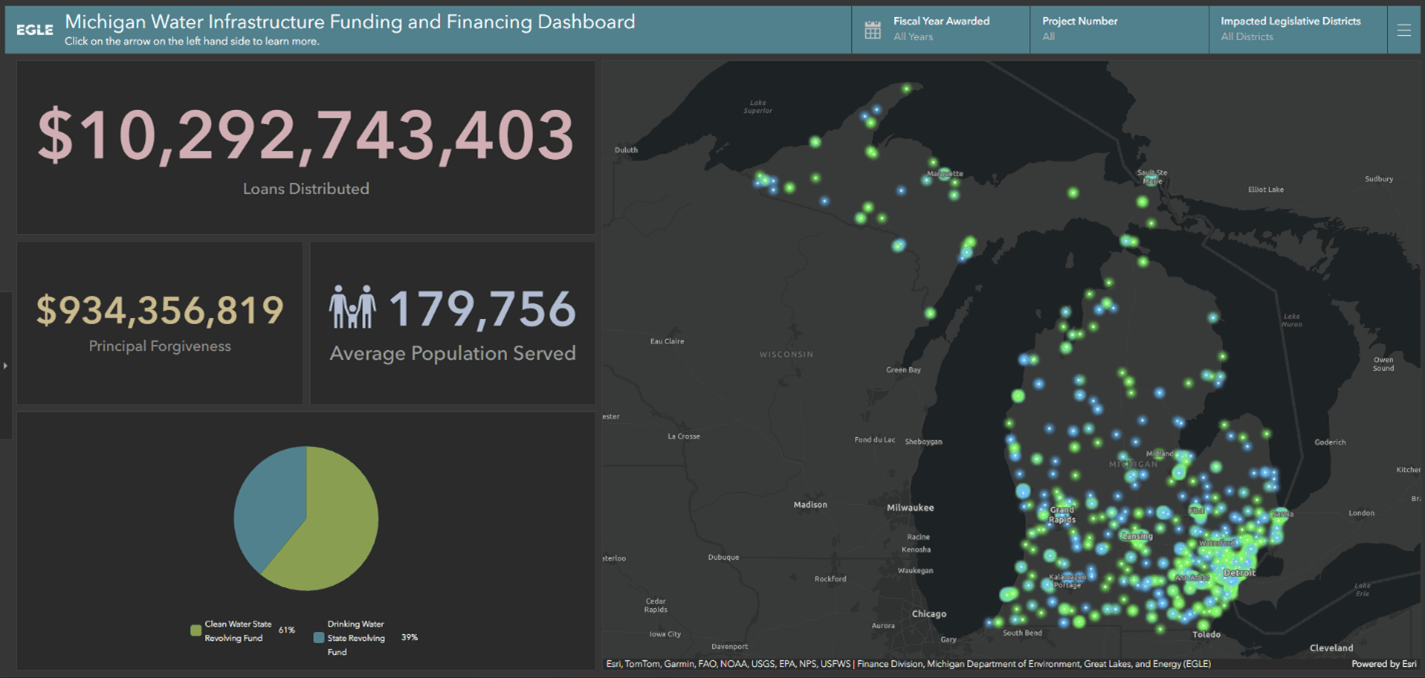1425x678 pixels.
Task: Open the hamburger menu in the top-right corner
Action: [1404, 29]
